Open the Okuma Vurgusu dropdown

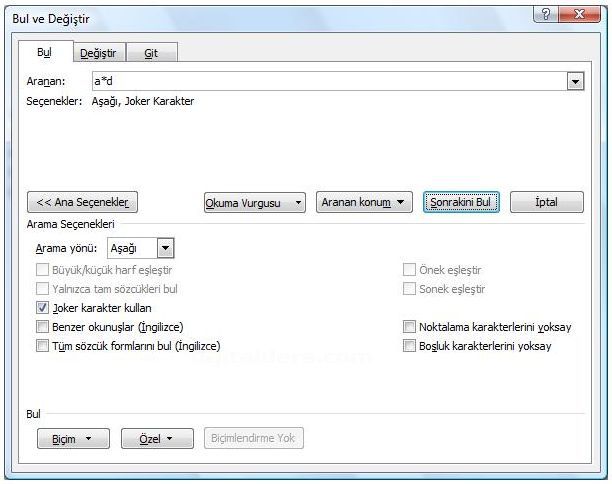pyautogui.click(x=254, y=203)
